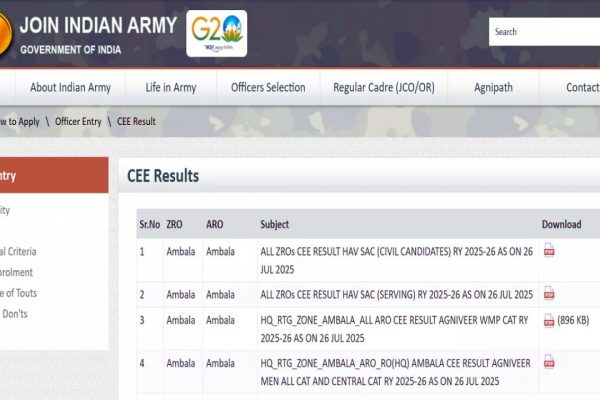Click the ARO column header
600x400 pixels.
(x=214, y=224)
